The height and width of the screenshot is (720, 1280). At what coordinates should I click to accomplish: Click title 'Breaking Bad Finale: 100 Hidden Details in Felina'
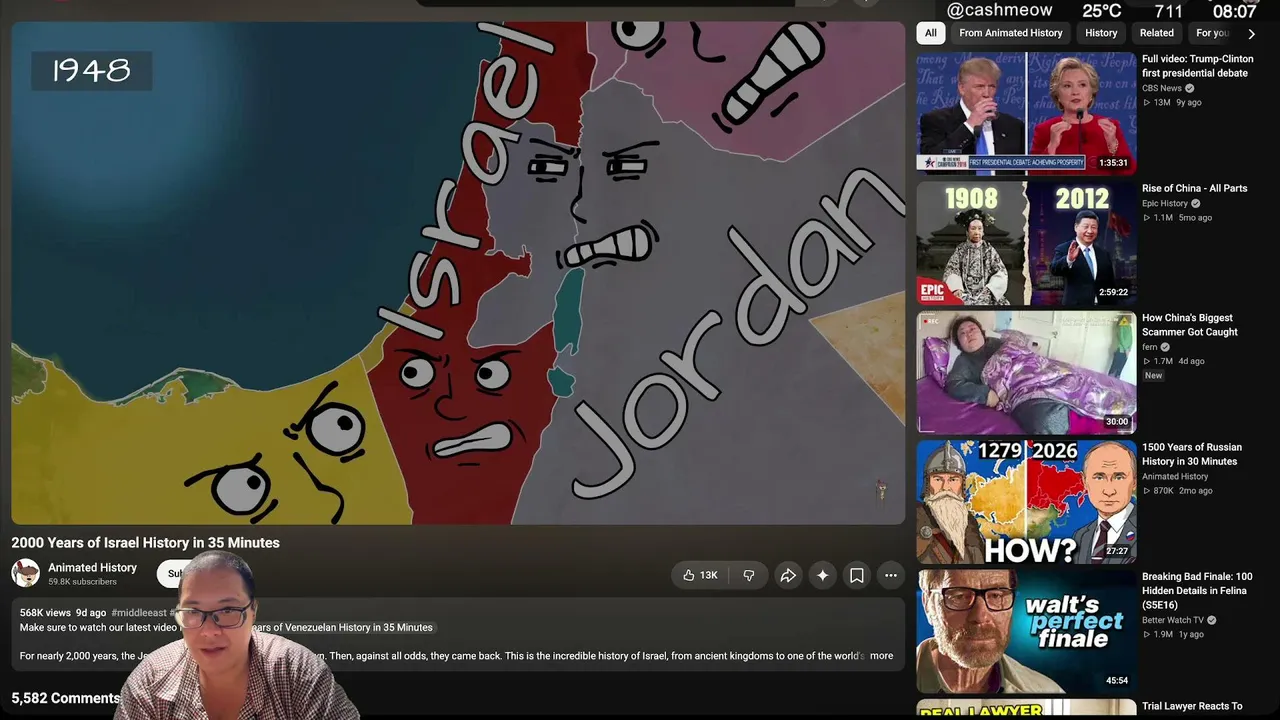point(1197,590)
